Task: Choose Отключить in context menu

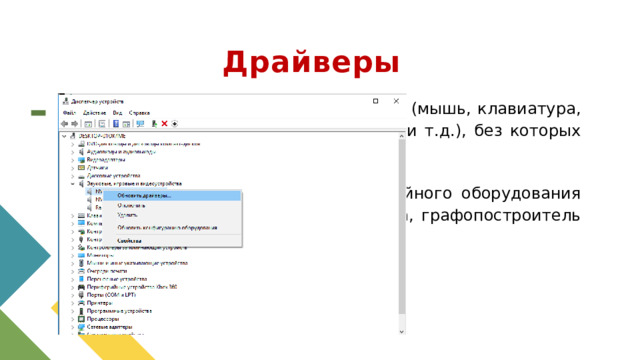Action: [x=172, y=205]
